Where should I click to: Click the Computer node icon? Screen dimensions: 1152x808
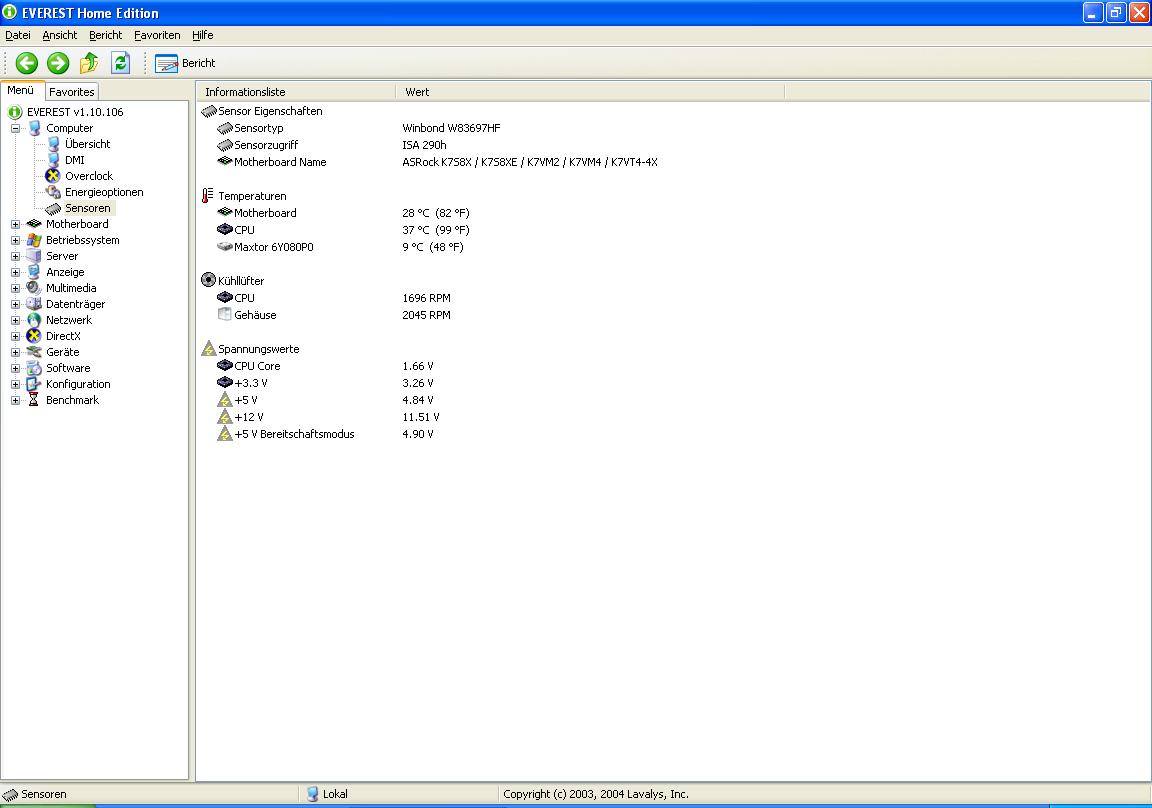(35, 128)
